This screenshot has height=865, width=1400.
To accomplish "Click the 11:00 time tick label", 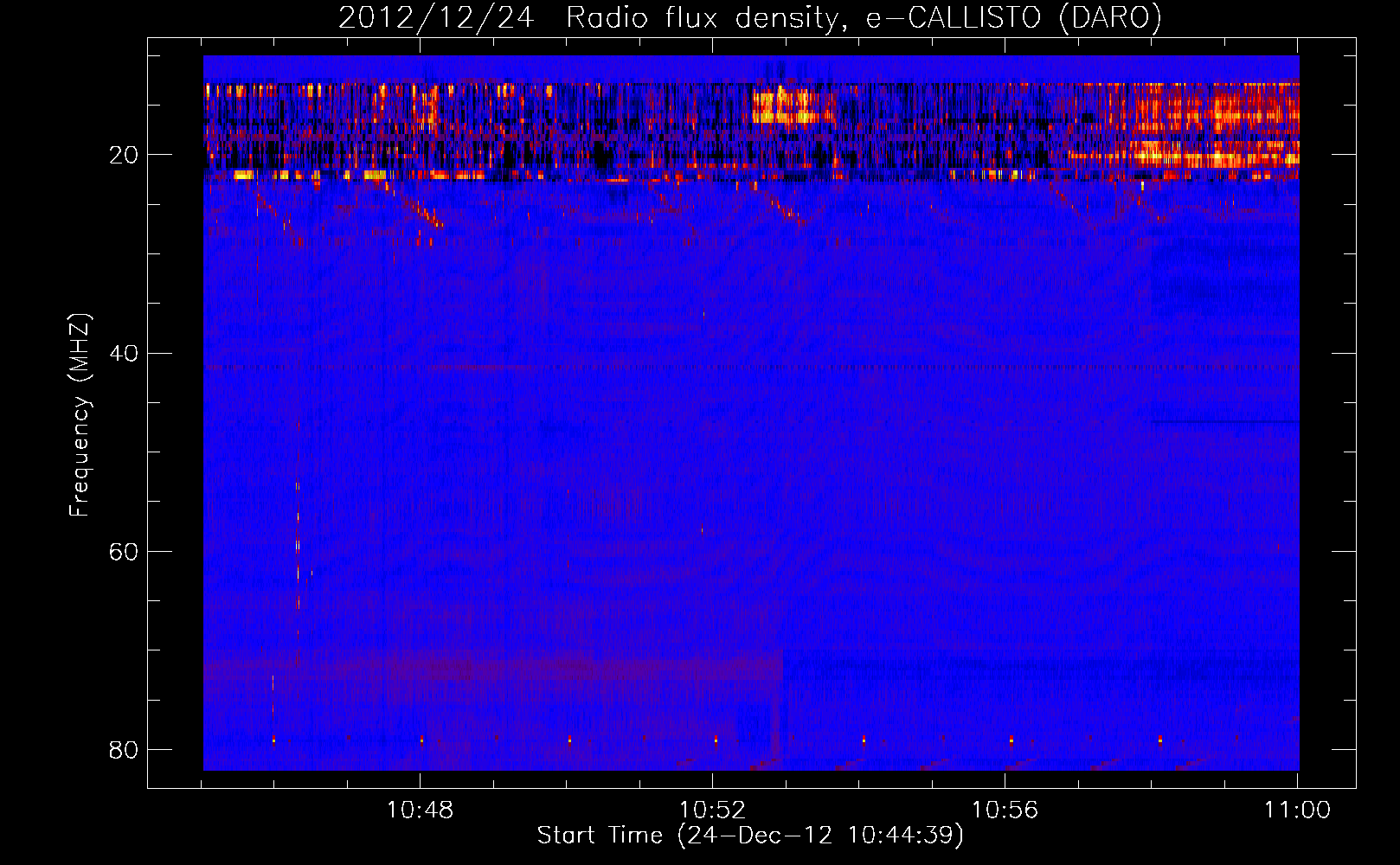I will [1297, 811].
